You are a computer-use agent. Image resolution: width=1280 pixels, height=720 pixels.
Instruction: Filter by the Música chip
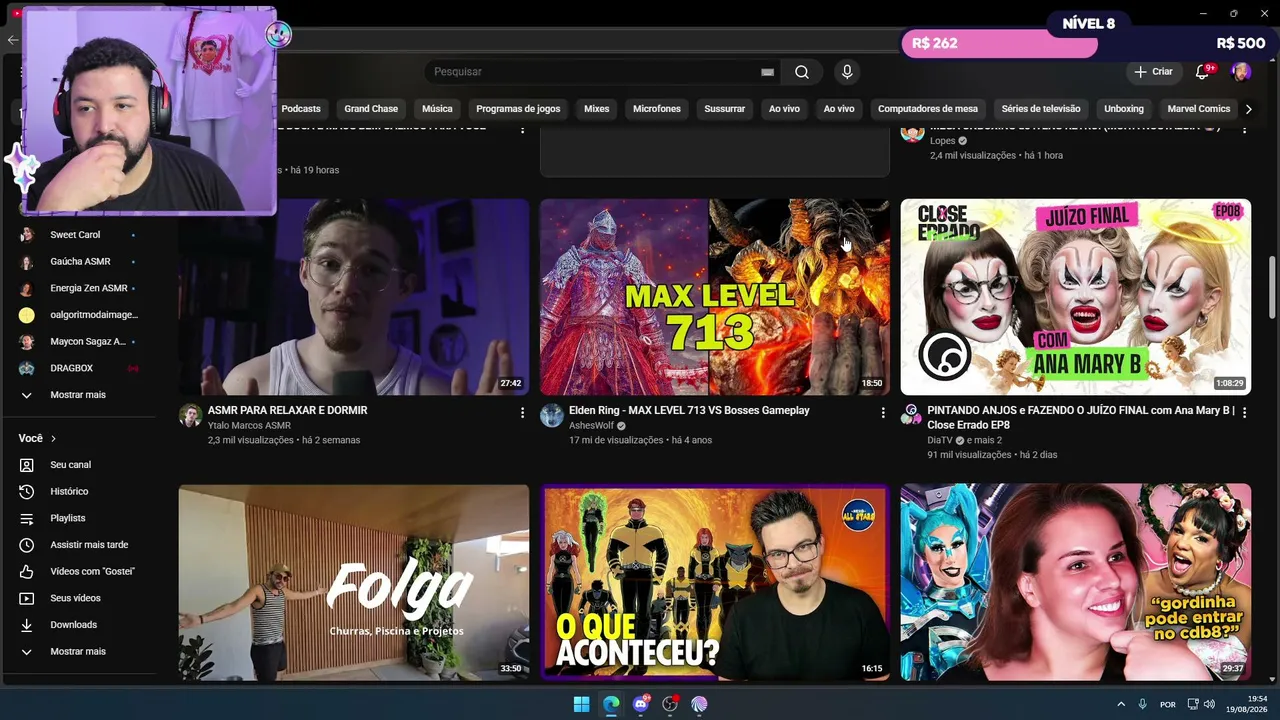coord(437,109)
